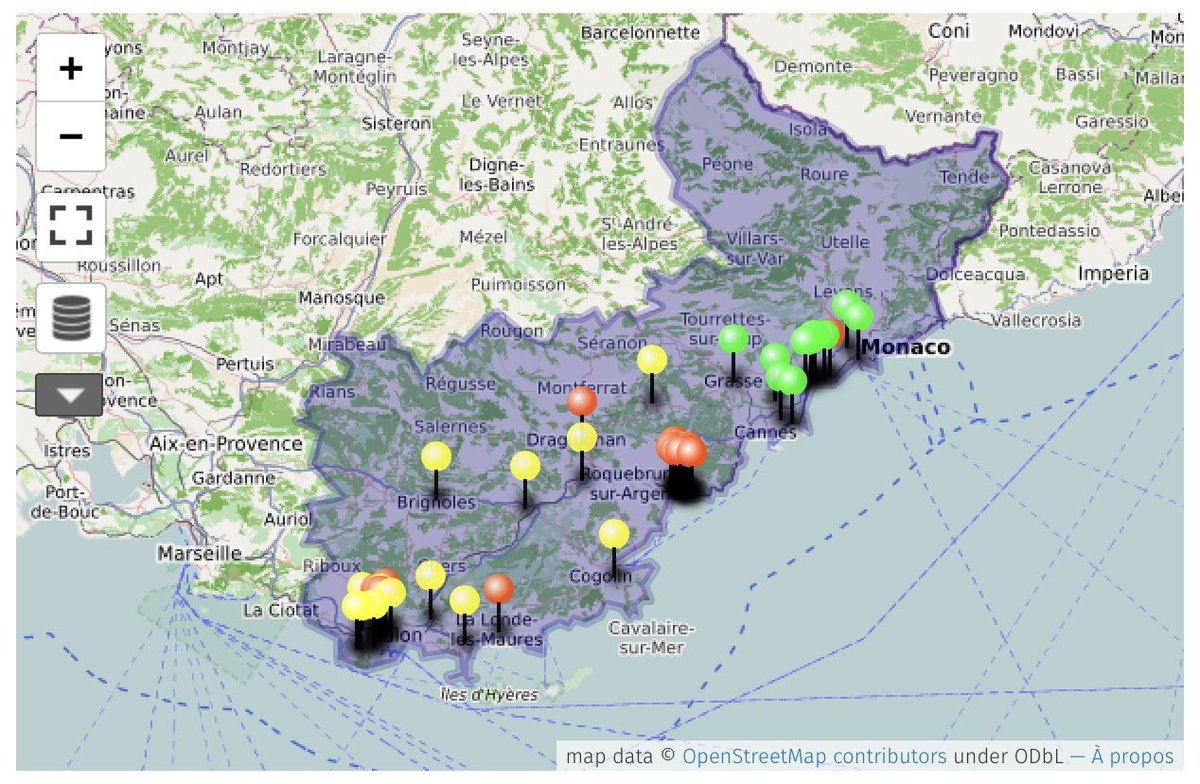Click the Cavalaire-sur-Mer map label

pos(651,637)
